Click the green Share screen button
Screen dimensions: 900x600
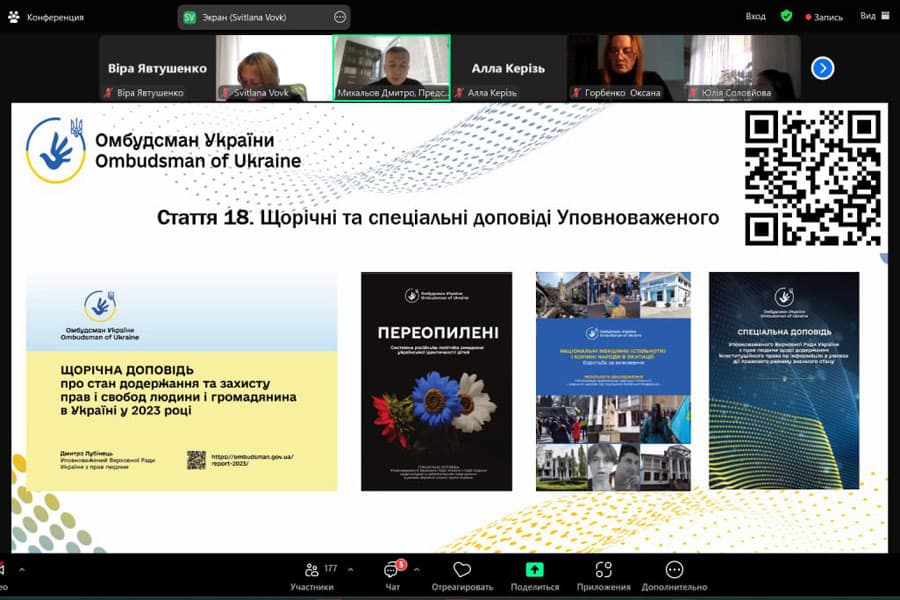pos(534,576)
